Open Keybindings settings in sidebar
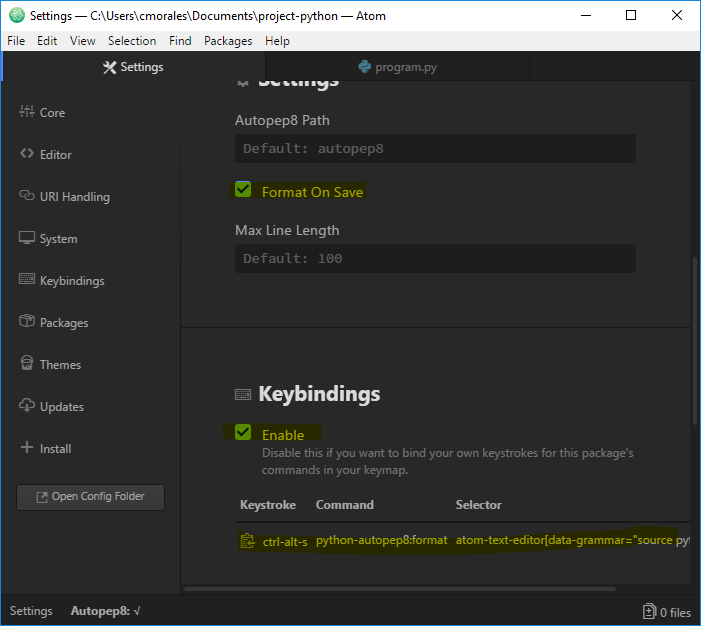701x626 pixels. click(x=72, y=280)
